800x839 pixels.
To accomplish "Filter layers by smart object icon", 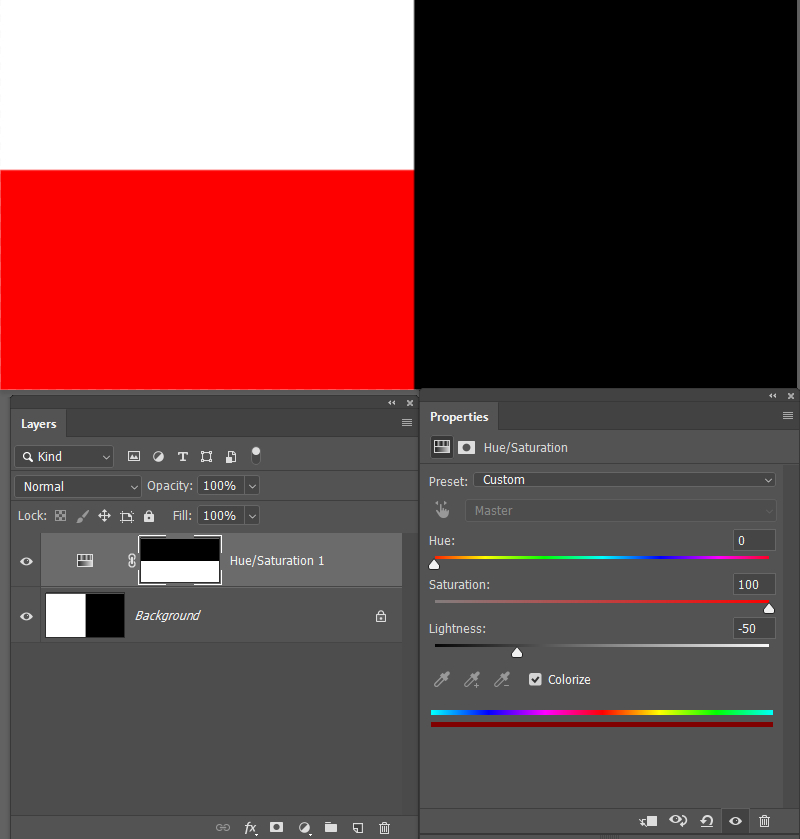I will [x=231, y=456].
